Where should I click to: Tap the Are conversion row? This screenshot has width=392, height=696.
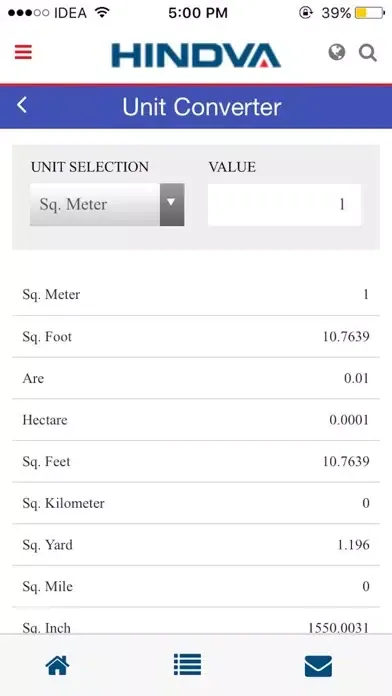(196, 378)
